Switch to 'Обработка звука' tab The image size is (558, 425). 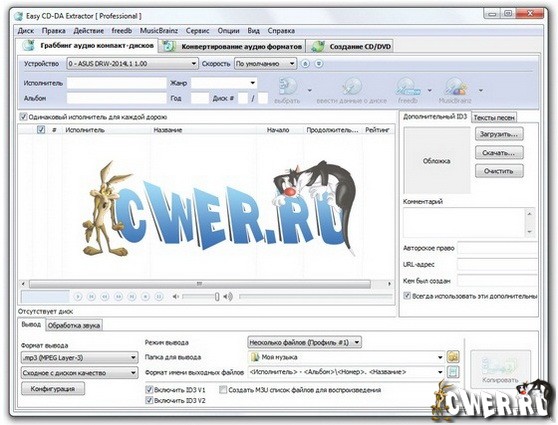pyautogui.click(x=74, y=325)
